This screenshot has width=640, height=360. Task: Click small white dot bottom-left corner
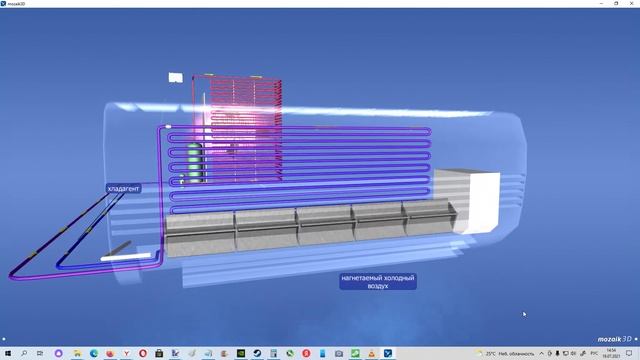point(4,339)
